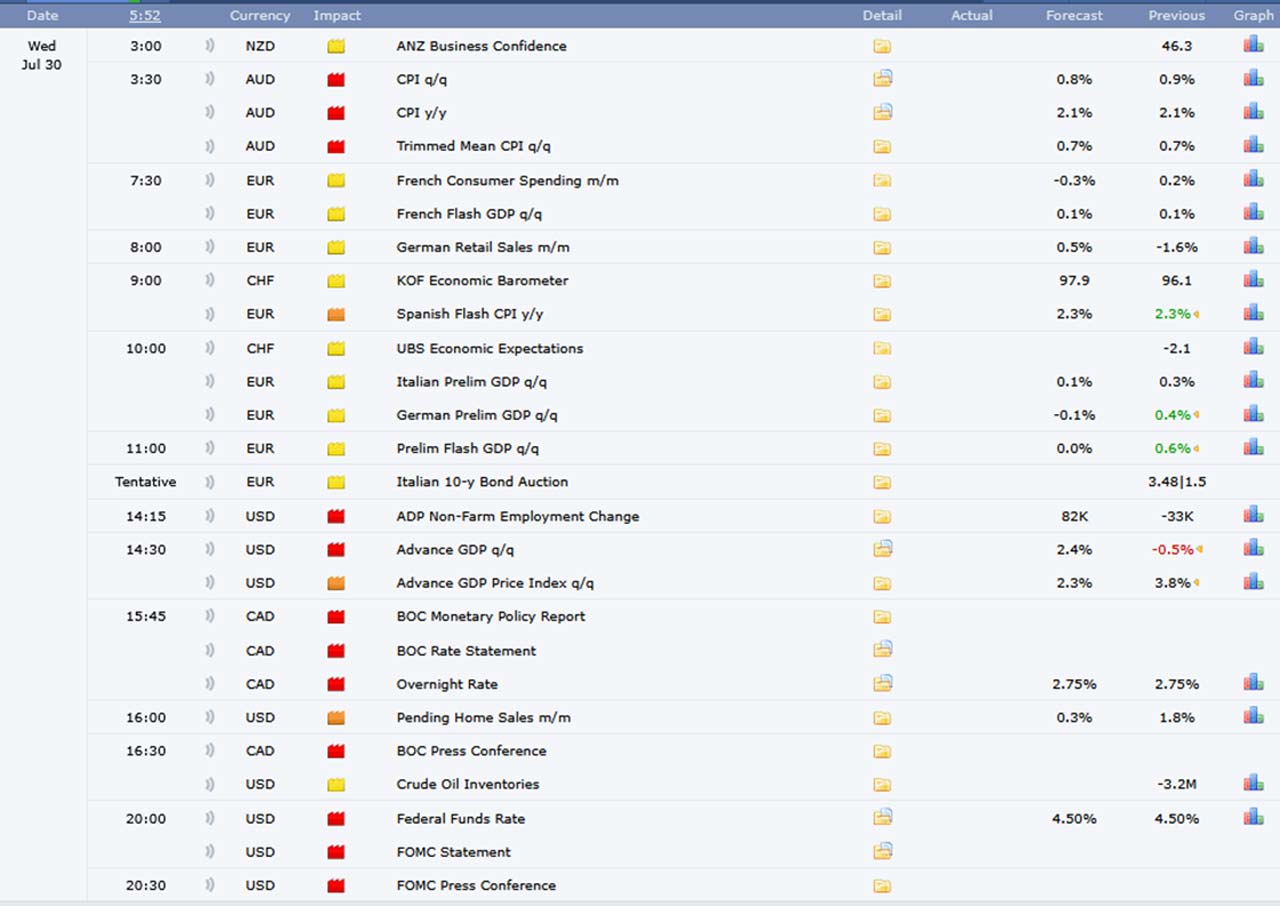The width and height of the screenshot is (1280, 906).
Task: Show graph for ADP Non-Farm Employment Change
Action: click(x=1253, y=515)
